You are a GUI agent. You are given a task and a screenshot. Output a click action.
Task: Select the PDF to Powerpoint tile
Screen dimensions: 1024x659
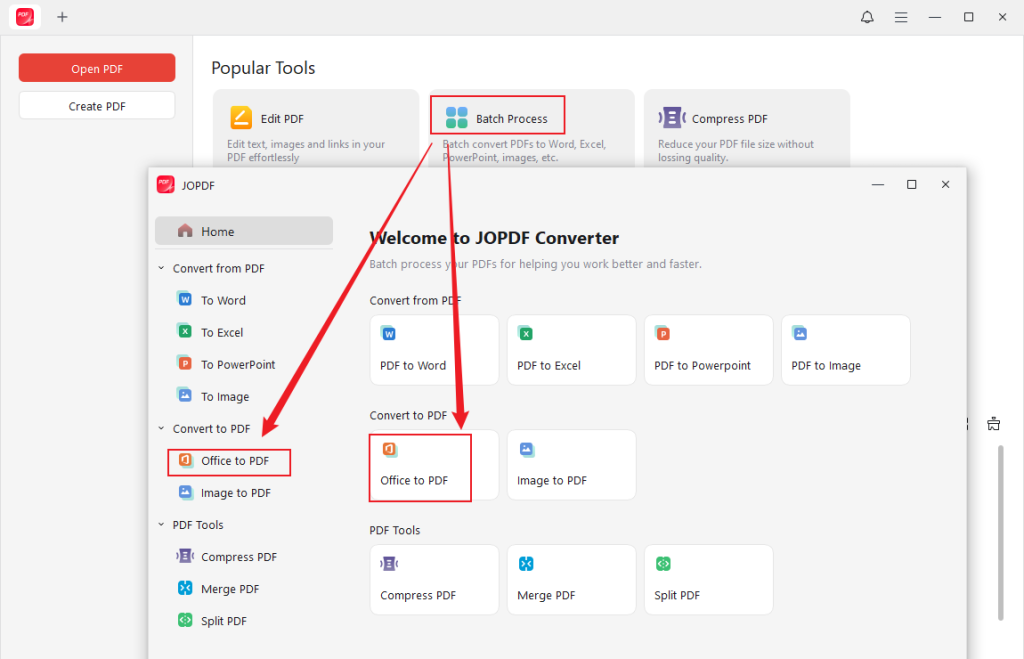coord(708,350)
